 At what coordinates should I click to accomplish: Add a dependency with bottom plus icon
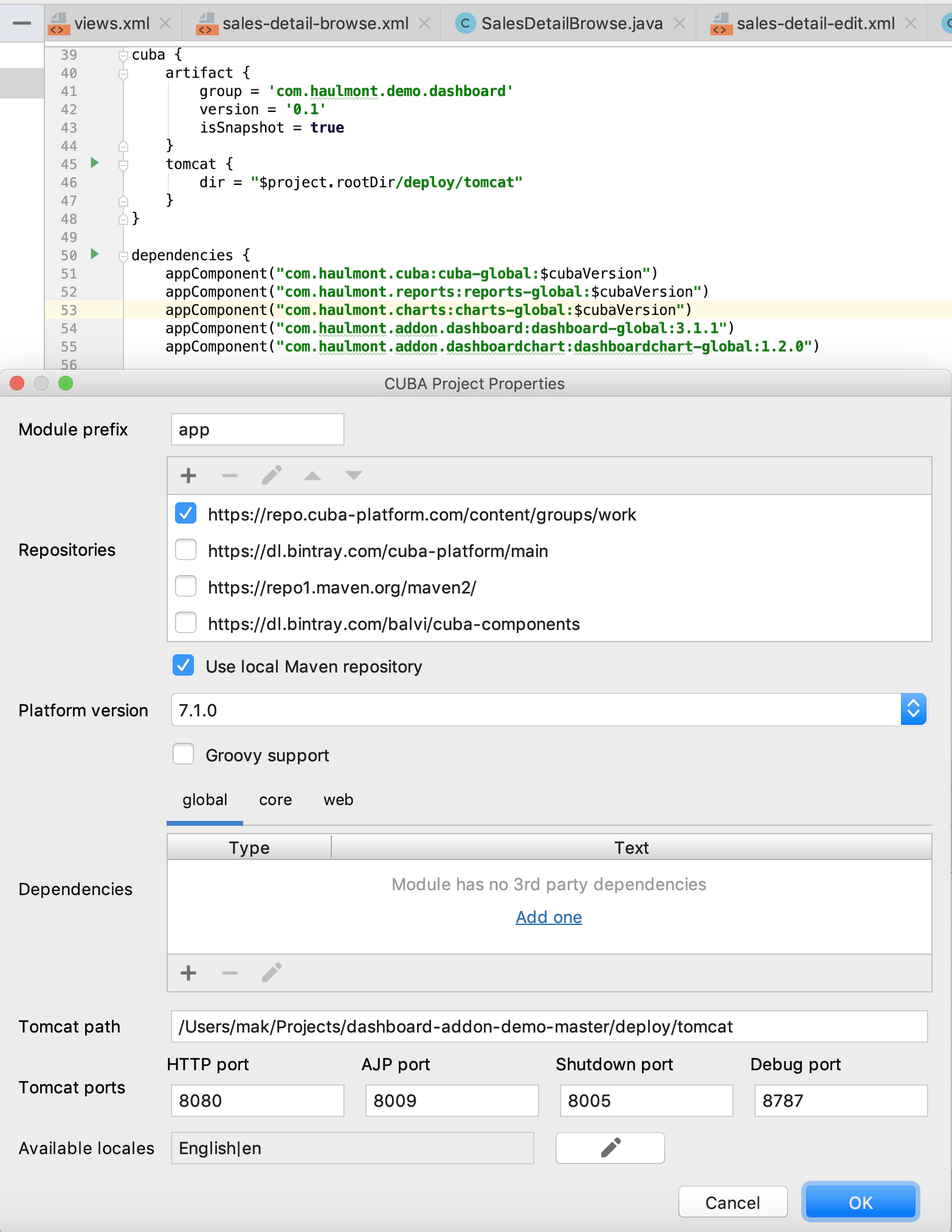pos(188,973)
